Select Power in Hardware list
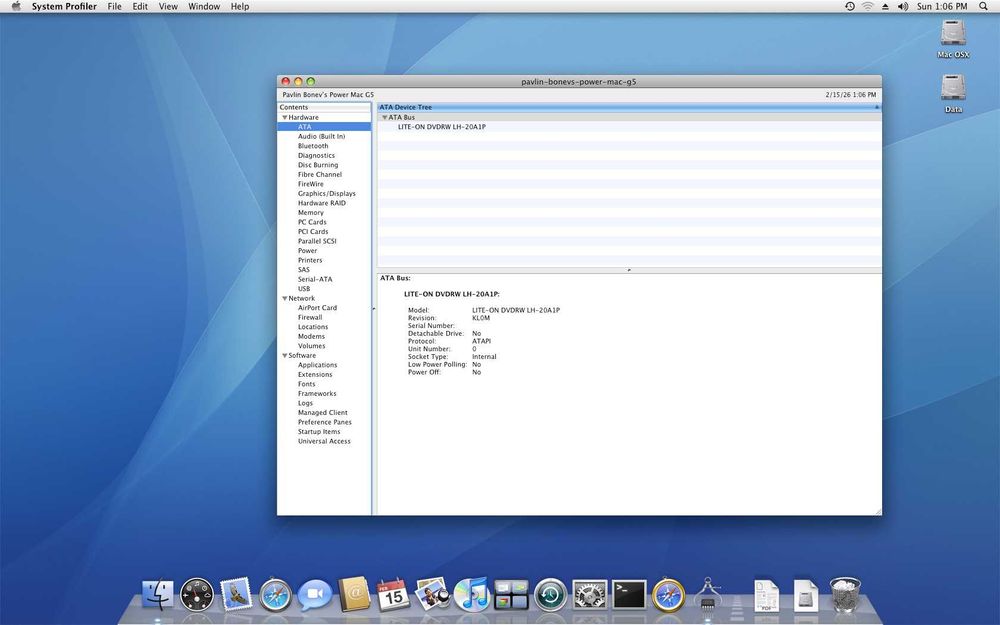 tap(307, 251)
